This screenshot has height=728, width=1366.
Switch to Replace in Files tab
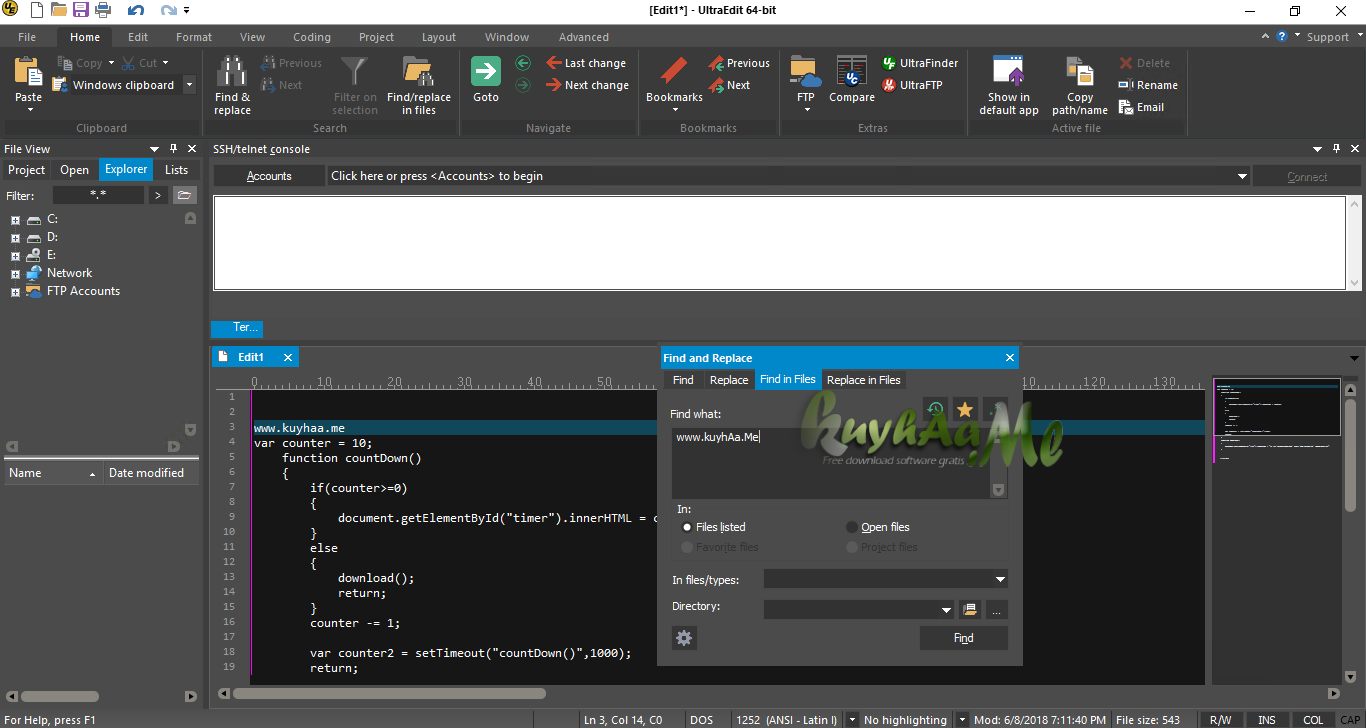coord(864,380)
